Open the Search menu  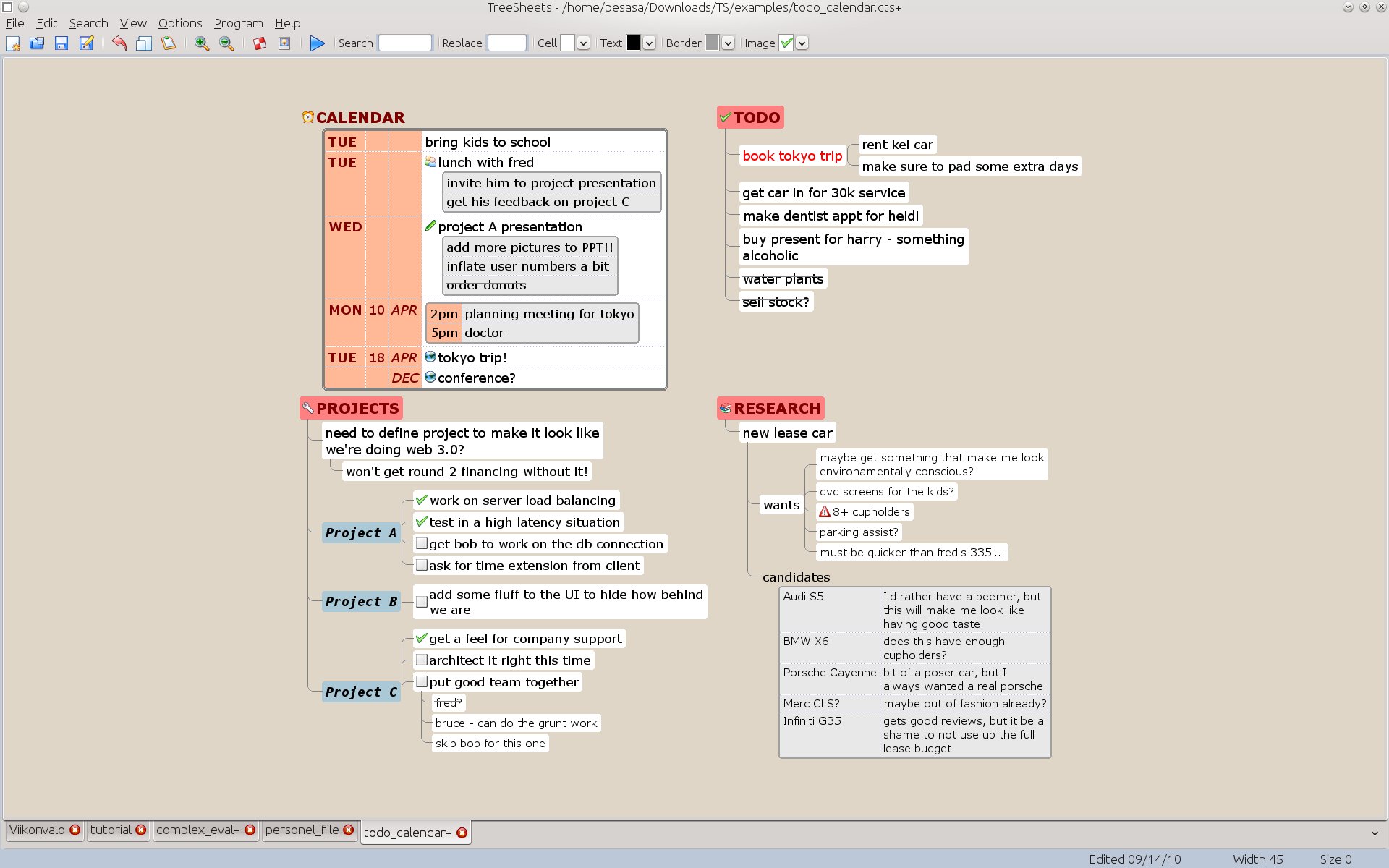click(x=88, y=23)
